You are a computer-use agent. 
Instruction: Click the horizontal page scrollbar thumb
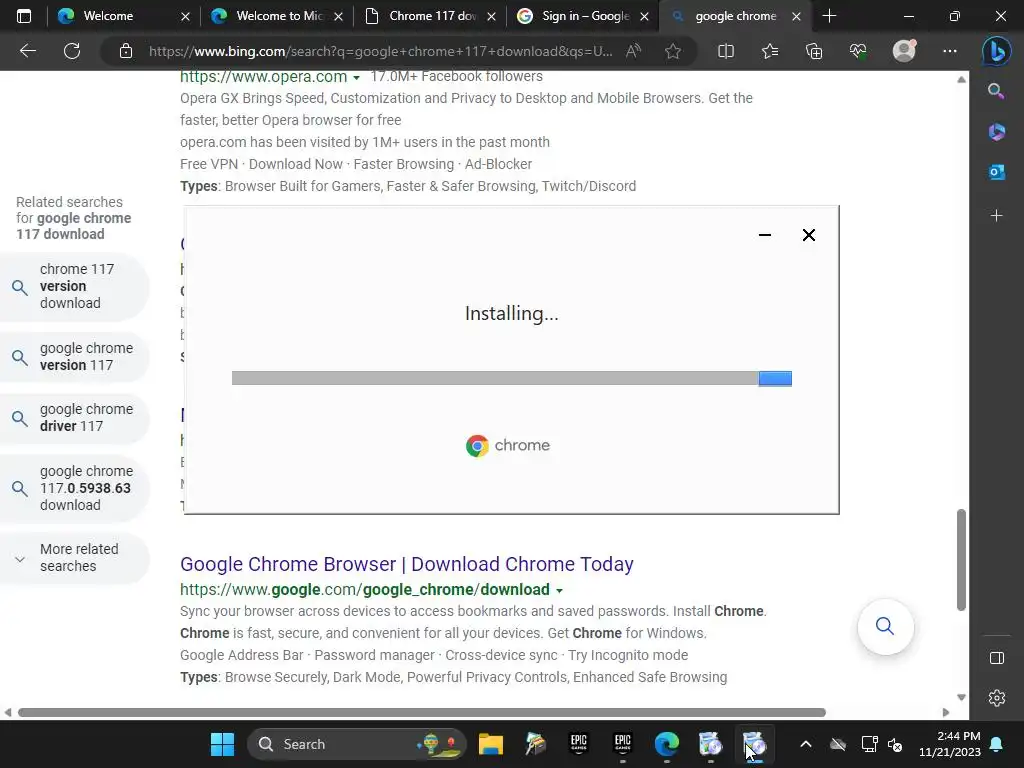pyautogui.click(x=422, y=712)
